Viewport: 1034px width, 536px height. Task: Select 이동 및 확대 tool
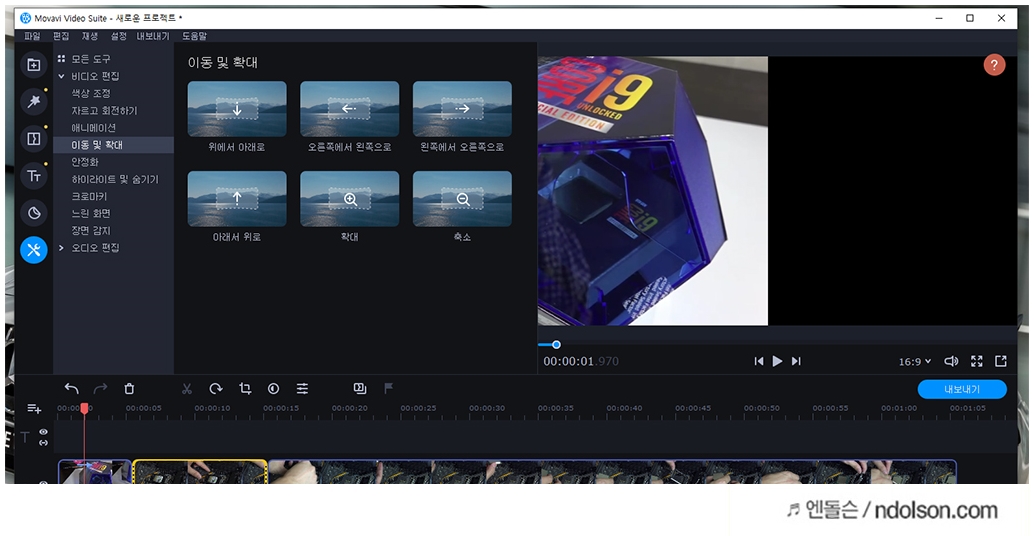(113, 145)
